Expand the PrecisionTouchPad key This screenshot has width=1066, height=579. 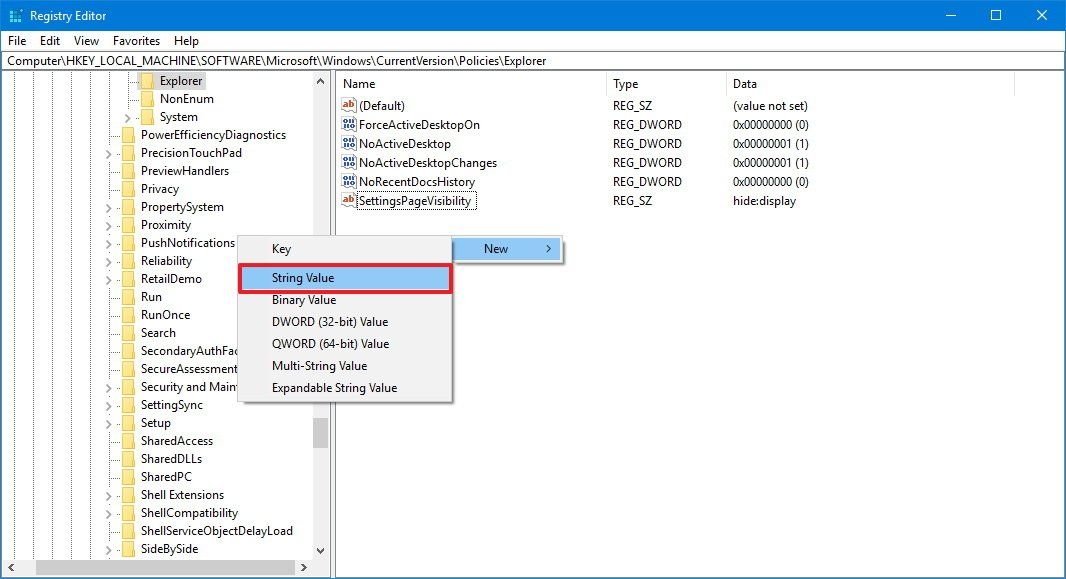tap(109, 154)
